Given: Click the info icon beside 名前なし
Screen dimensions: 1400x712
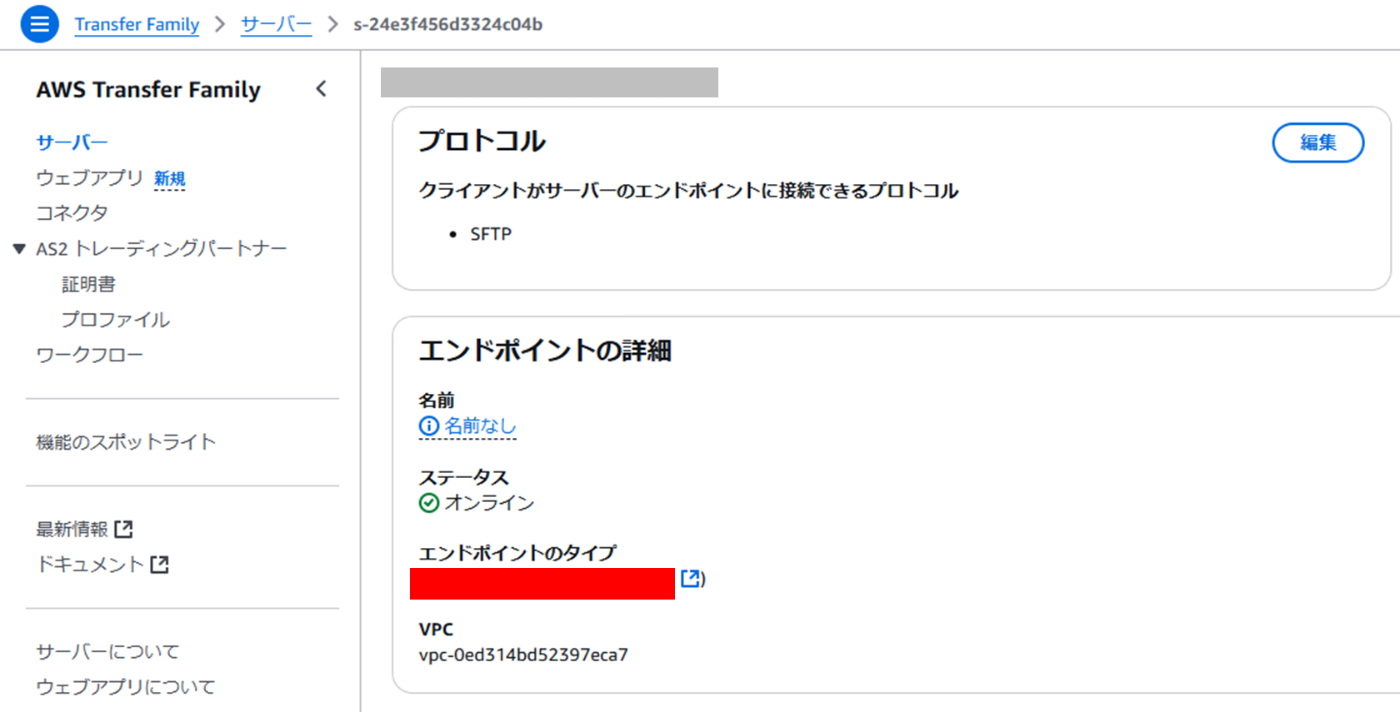Looking at the screenshot, I should pyautogui.click(x=429, y=426).
